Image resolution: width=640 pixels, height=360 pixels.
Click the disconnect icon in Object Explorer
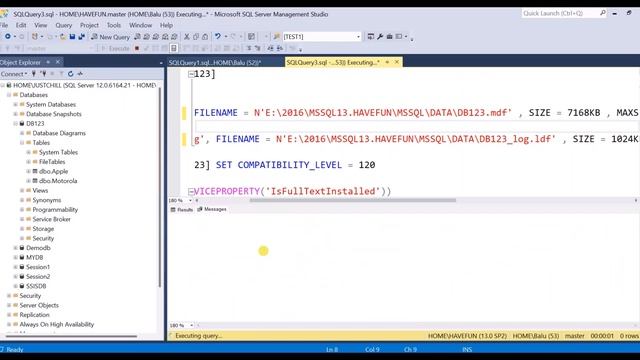tap(43, 74)
